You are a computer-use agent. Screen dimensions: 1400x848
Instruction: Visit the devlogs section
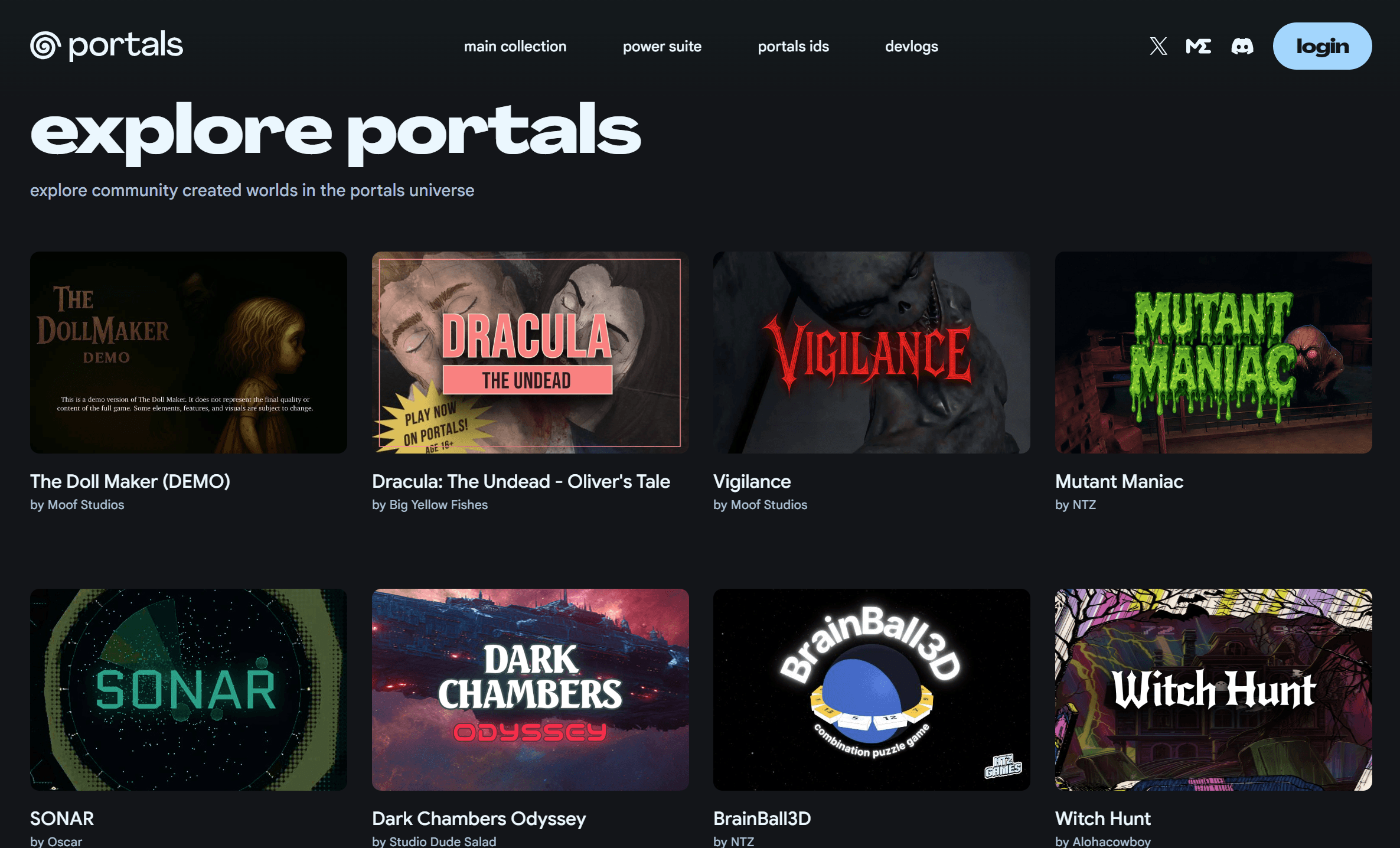[911, 46]
